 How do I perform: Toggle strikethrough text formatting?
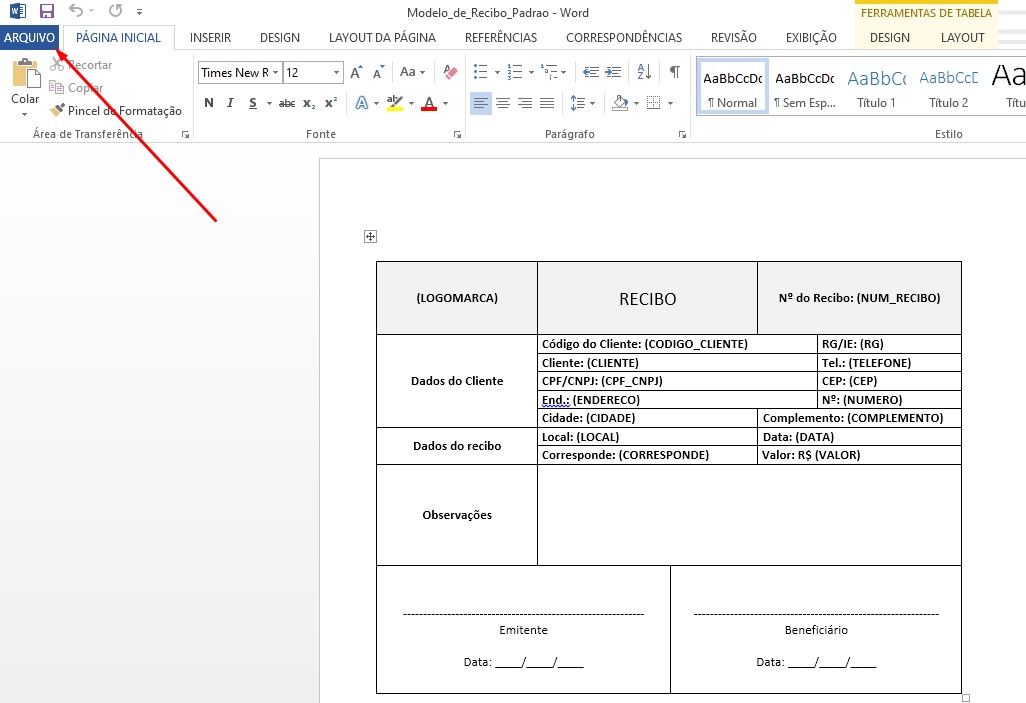point(287,103)
